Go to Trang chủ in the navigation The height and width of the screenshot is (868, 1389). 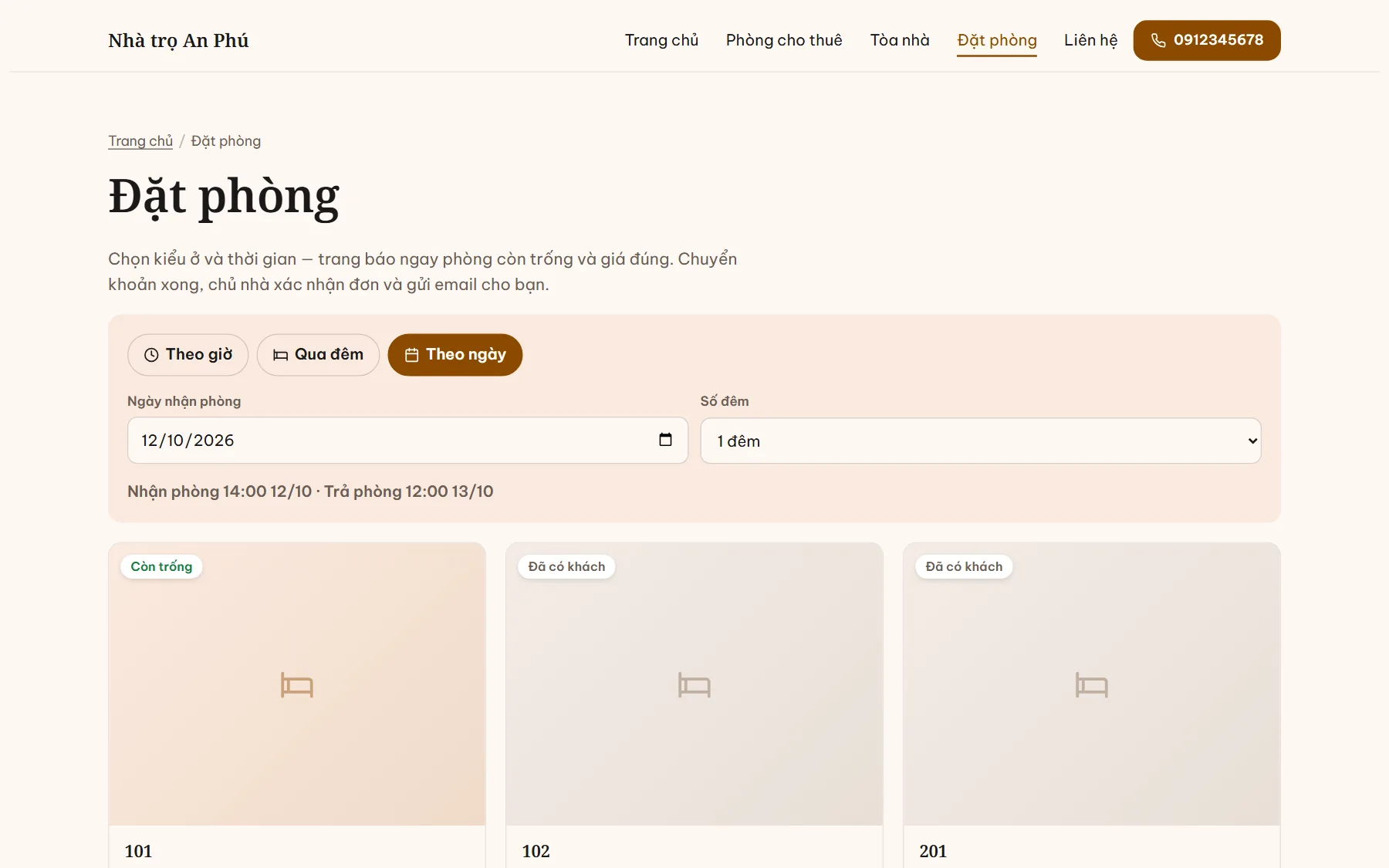(x=661, y=40)
